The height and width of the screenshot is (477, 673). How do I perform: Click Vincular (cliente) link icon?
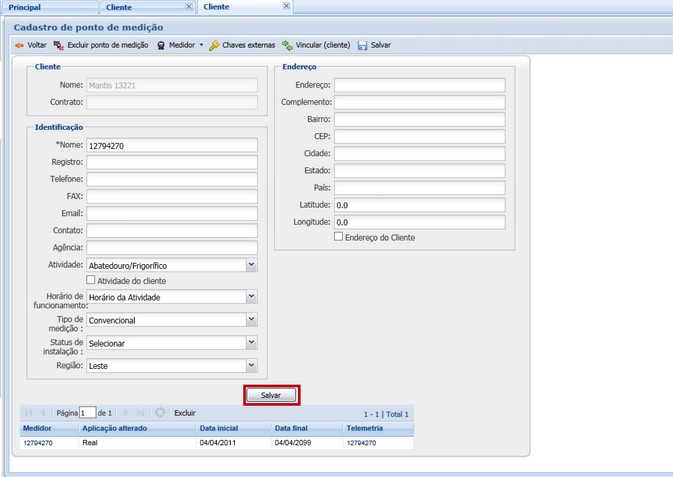tap(287, 45)
